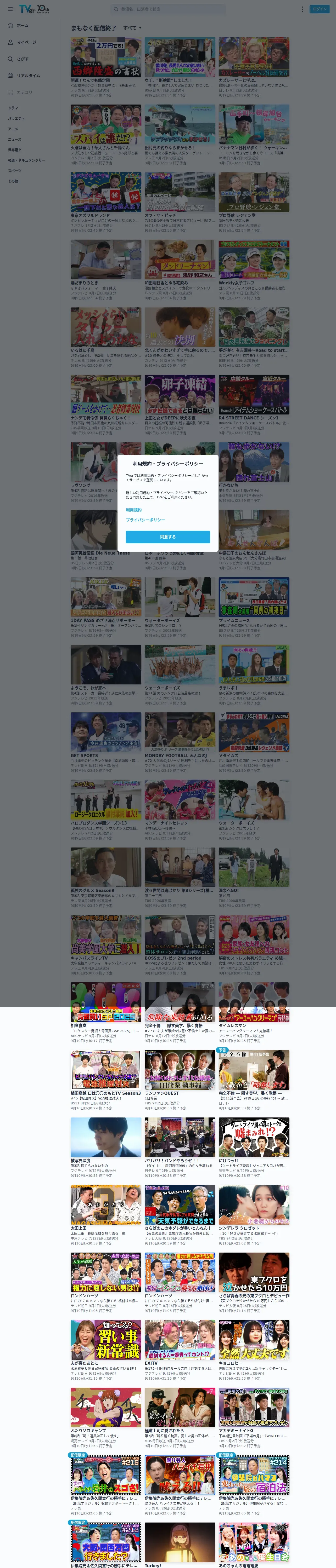
Task: Open 相席食堂 program thumbnail
Action: click(106, 1002)
